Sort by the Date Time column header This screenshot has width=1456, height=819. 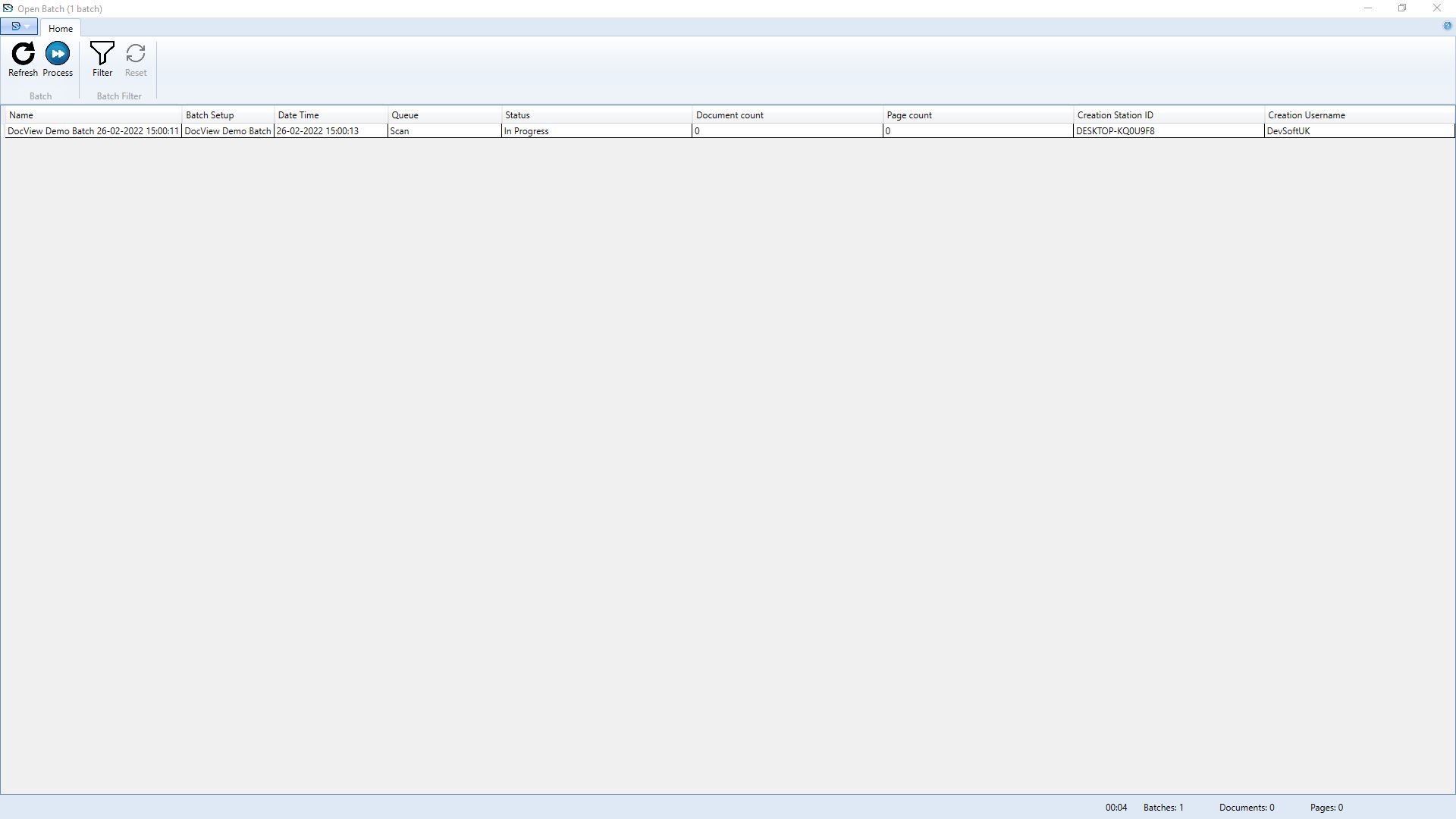pyautogui.click(x=330, y=115)
